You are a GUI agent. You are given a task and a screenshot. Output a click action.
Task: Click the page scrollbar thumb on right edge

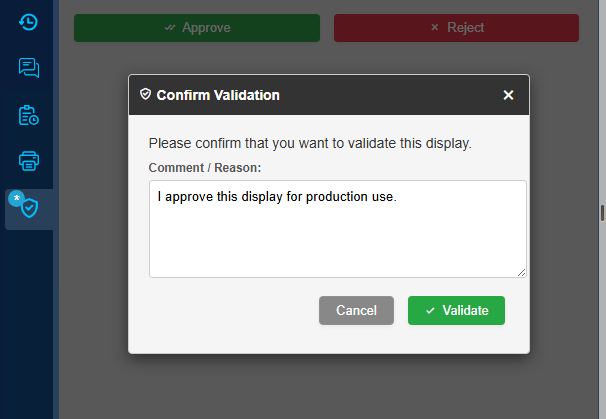coord(602,213)
